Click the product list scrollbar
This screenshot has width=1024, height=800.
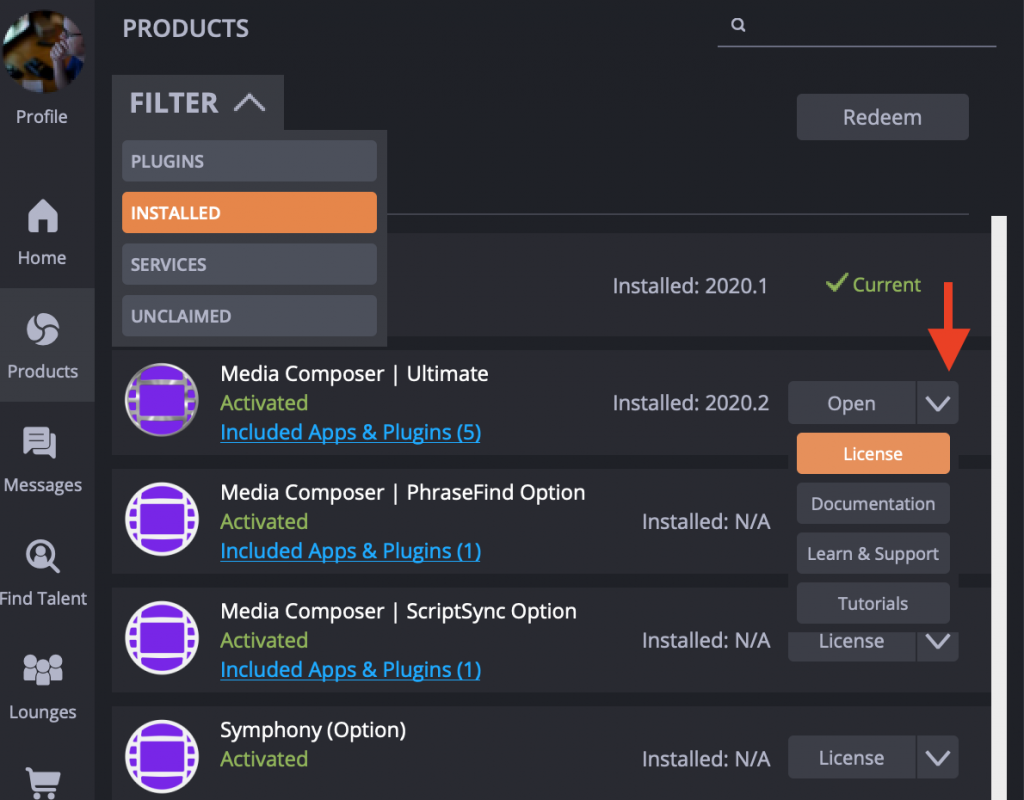(999, 507)
